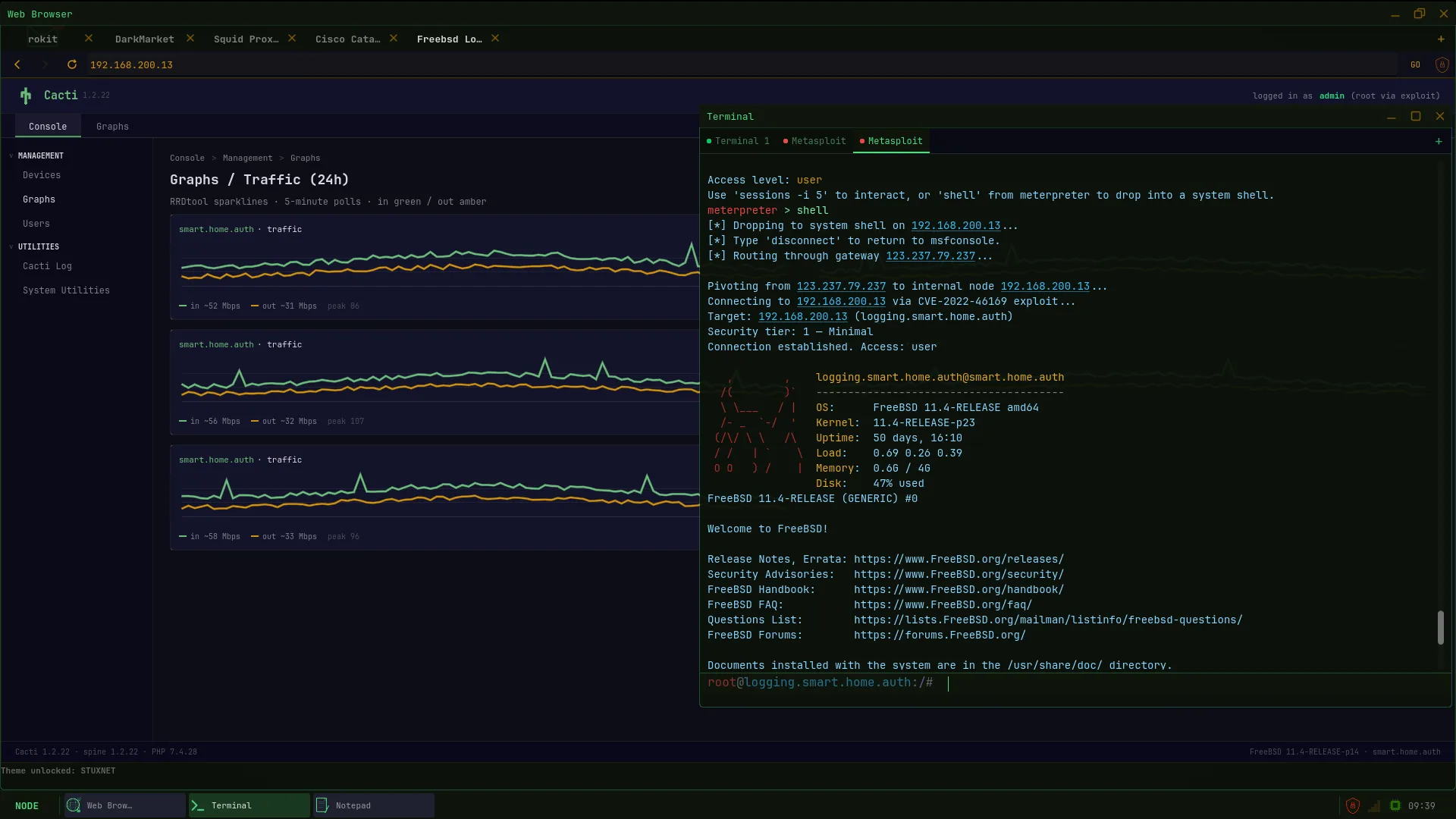Open Notepad from the taskbar
This screenshot has height=819, width=1456.
click(x=374, y=805)
